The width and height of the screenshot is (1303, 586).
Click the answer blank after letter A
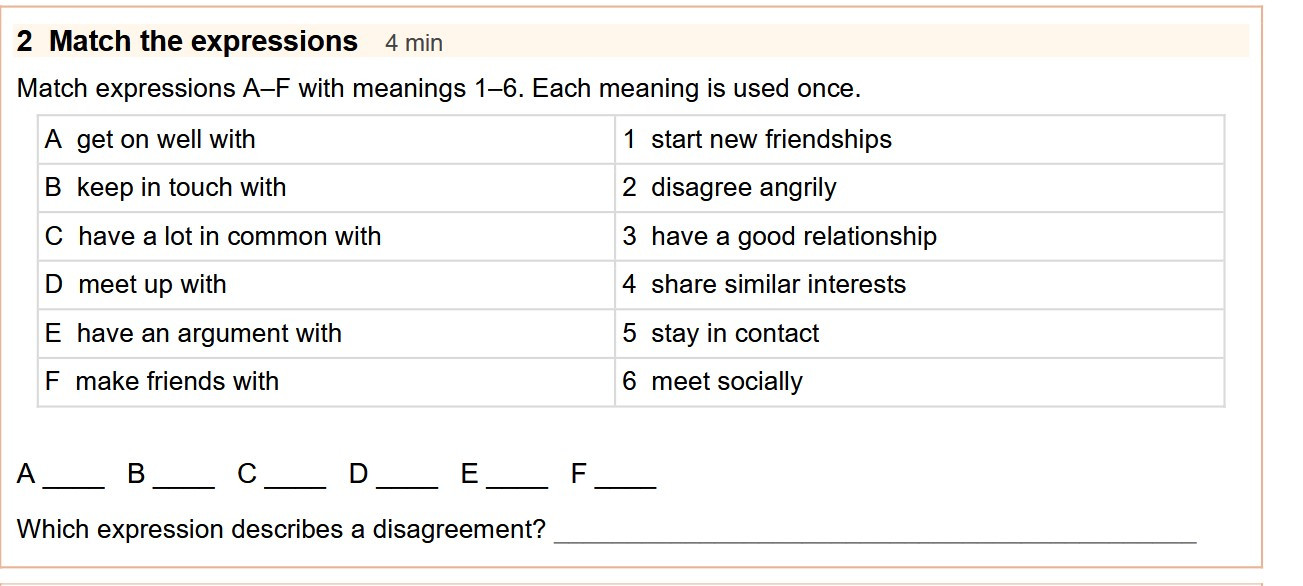click(x=73, y=476)
